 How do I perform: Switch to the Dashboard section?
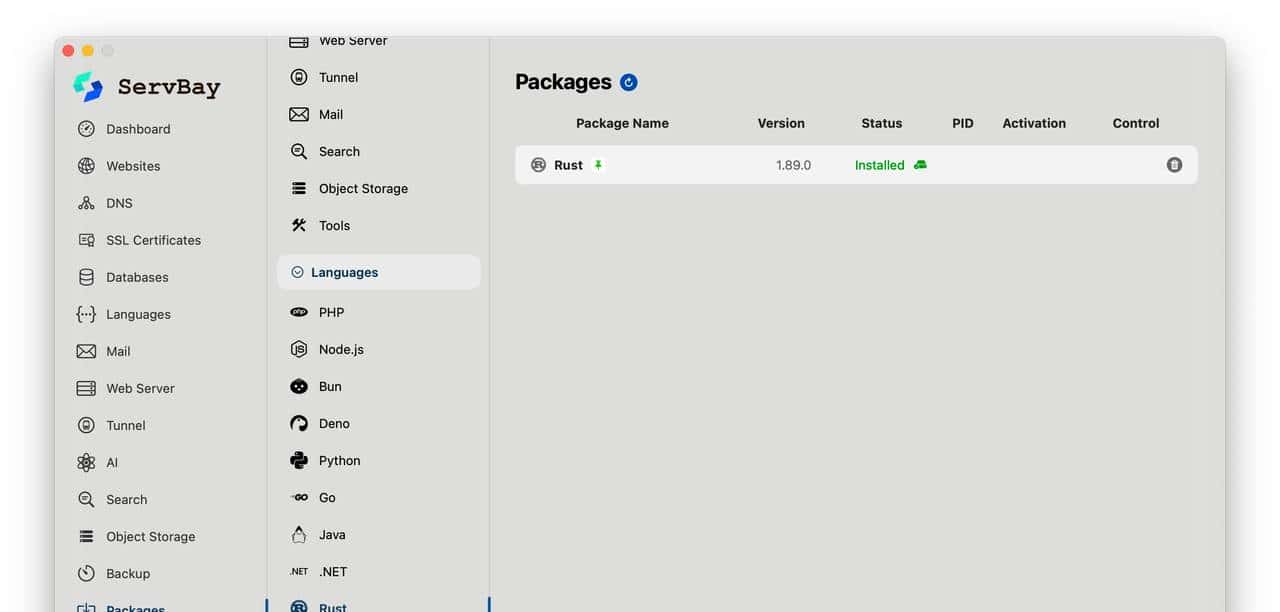[x=138, y=129]
